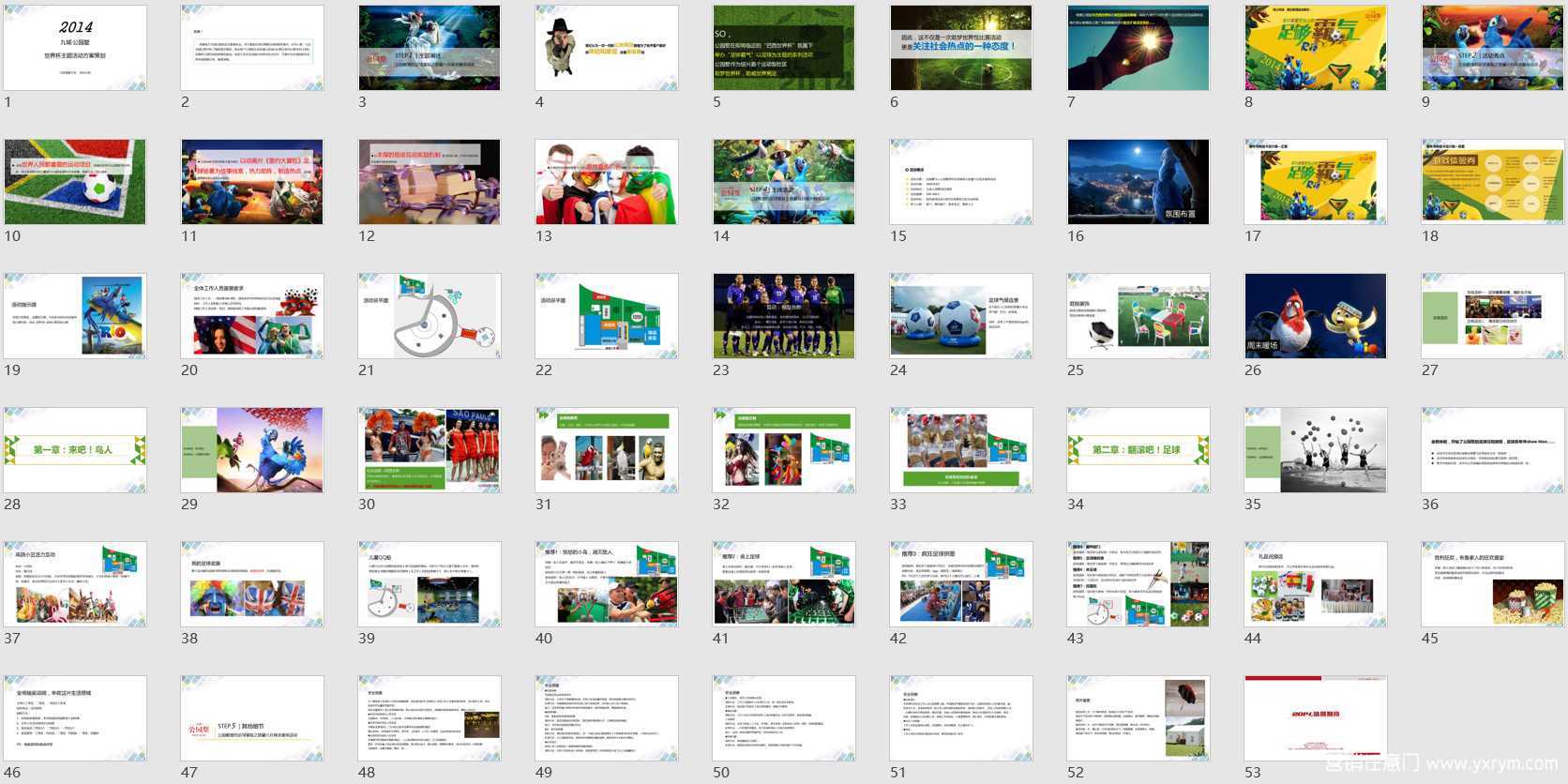Open slide 16 night city view
The height and width of the screenshot is (784, 1568).
coord(1138,182)
